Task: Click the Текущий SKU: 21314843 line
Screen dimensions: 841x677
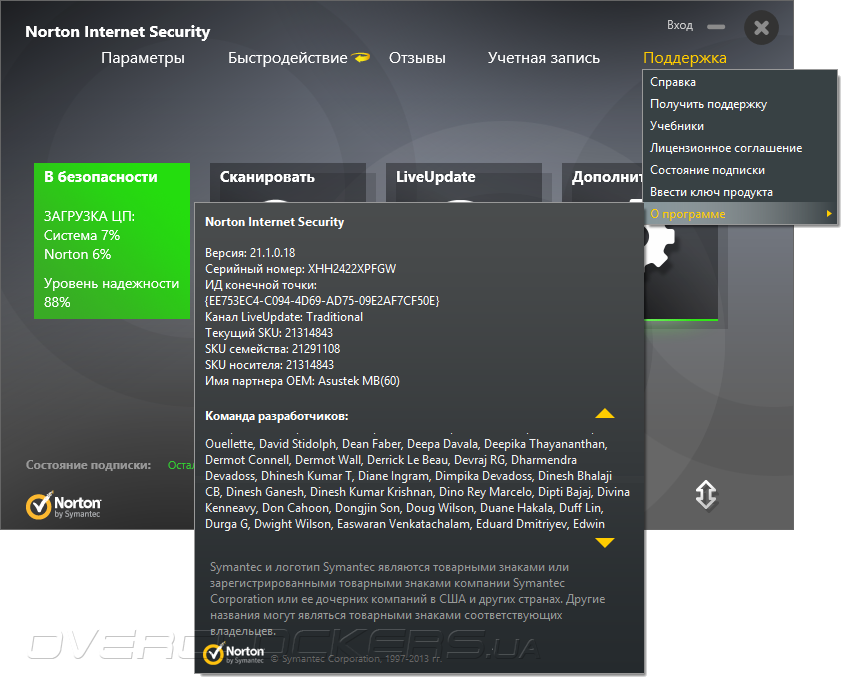Action: coord(269,333)
